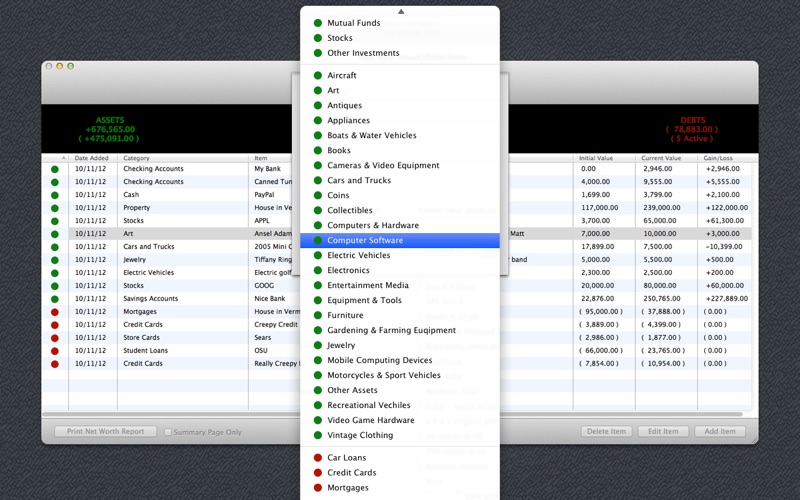Toggle Summary Page Only checkbox
Viewport: 800px width, 500px height.
click(x=168, y=432)
